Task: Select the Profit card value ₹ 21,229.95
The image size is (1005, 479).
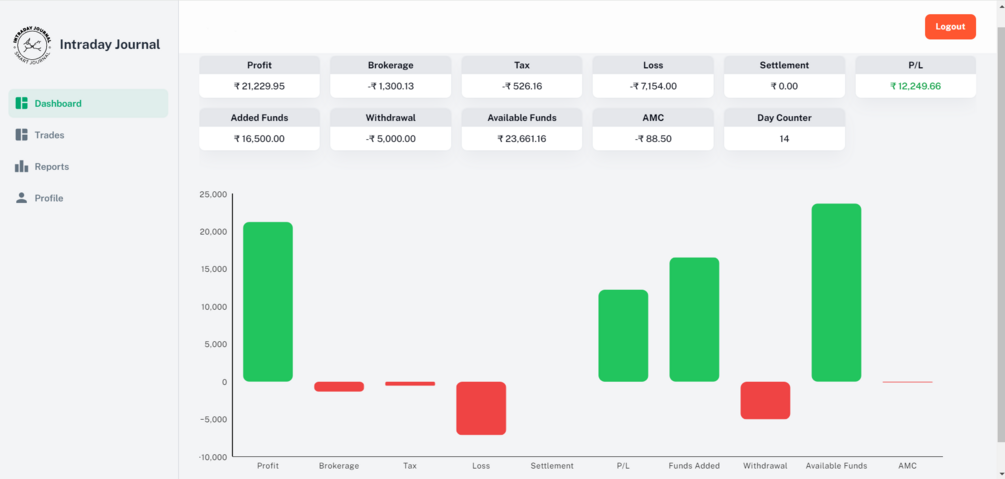Action: pos(259,86)
